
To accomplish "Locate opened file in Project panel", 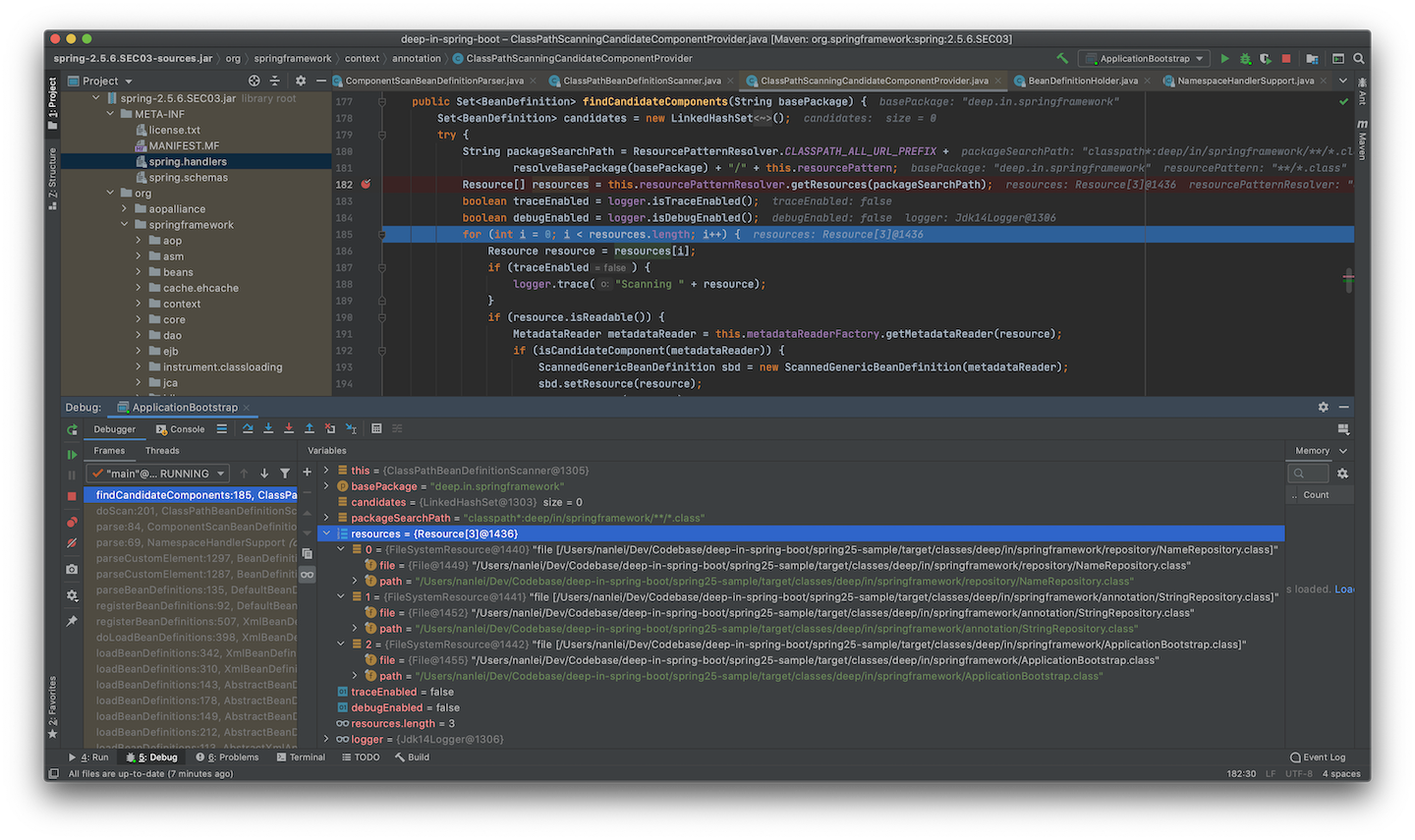I will click(255, 81).
